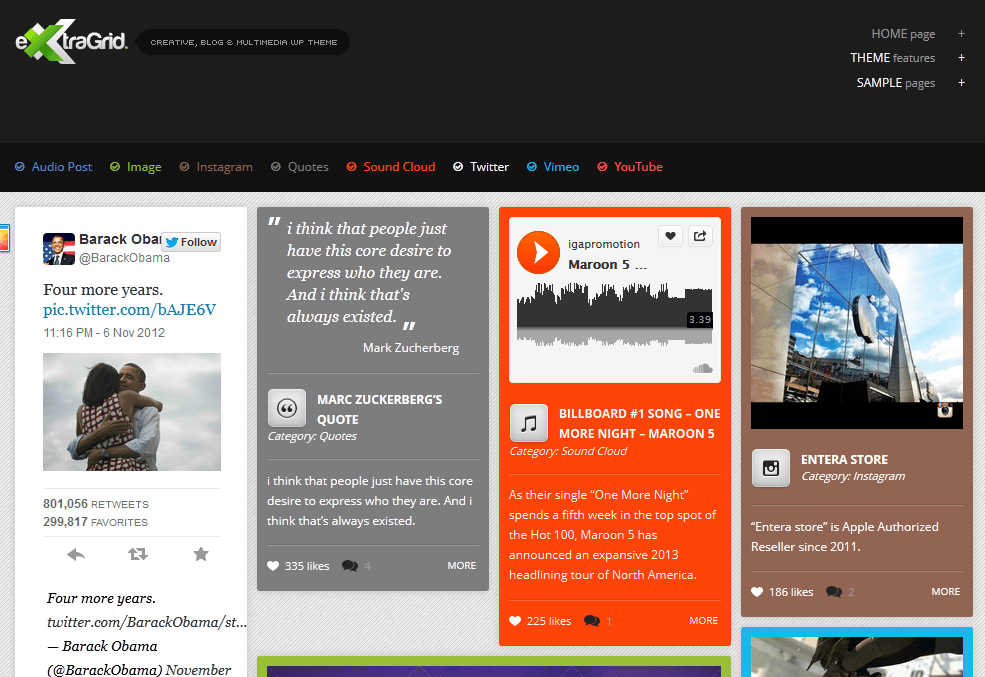Toggle the Image filter check
Image resolution: width=985 pixels, height=677 pixels.
click(115, 166)
